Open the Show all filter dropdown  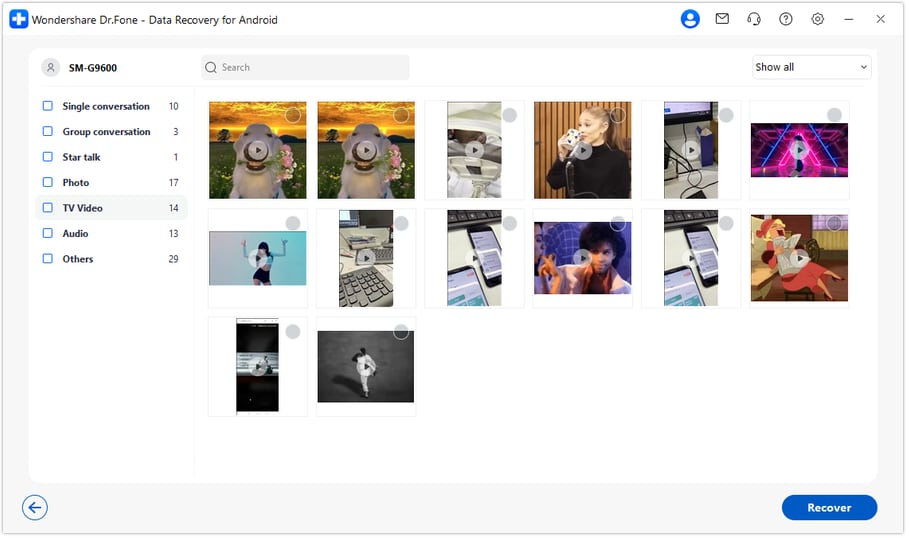pyautogui.click(x=812, y=67)
